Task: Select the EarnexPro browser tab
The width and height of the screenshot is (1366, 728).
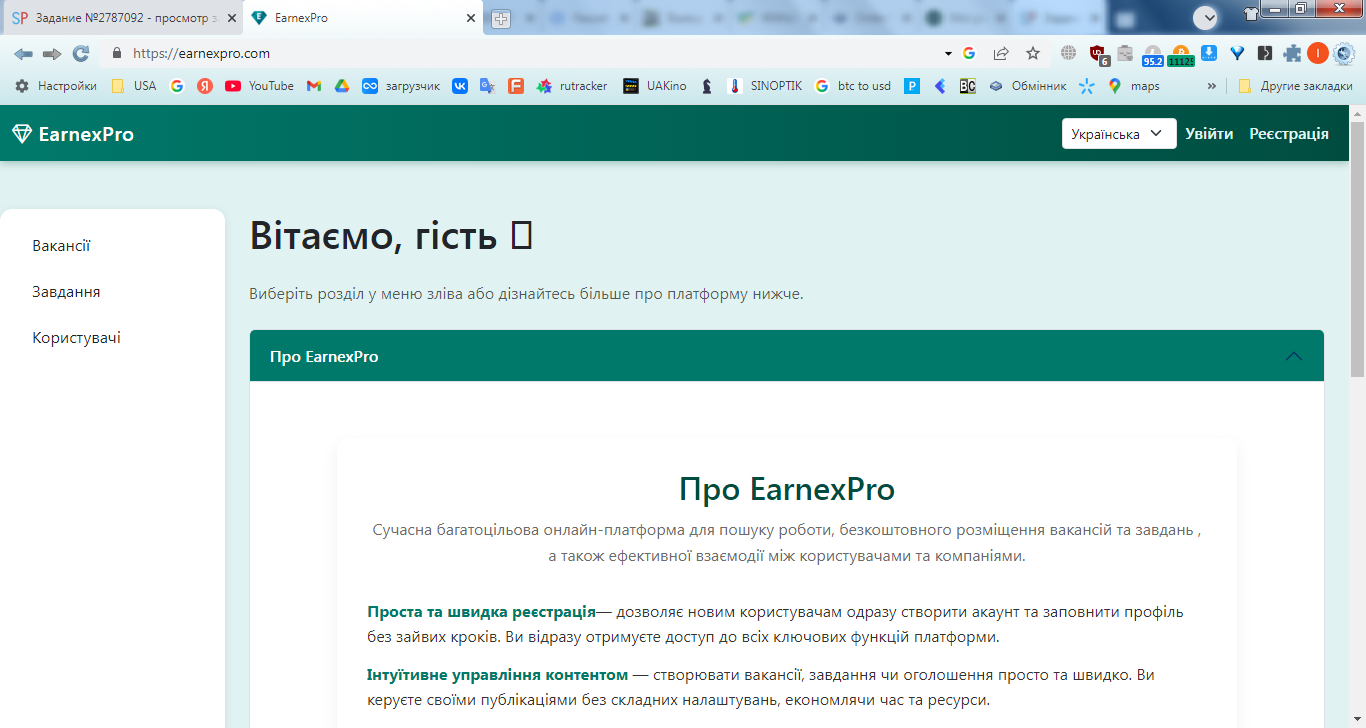Action: click(364, 18)
